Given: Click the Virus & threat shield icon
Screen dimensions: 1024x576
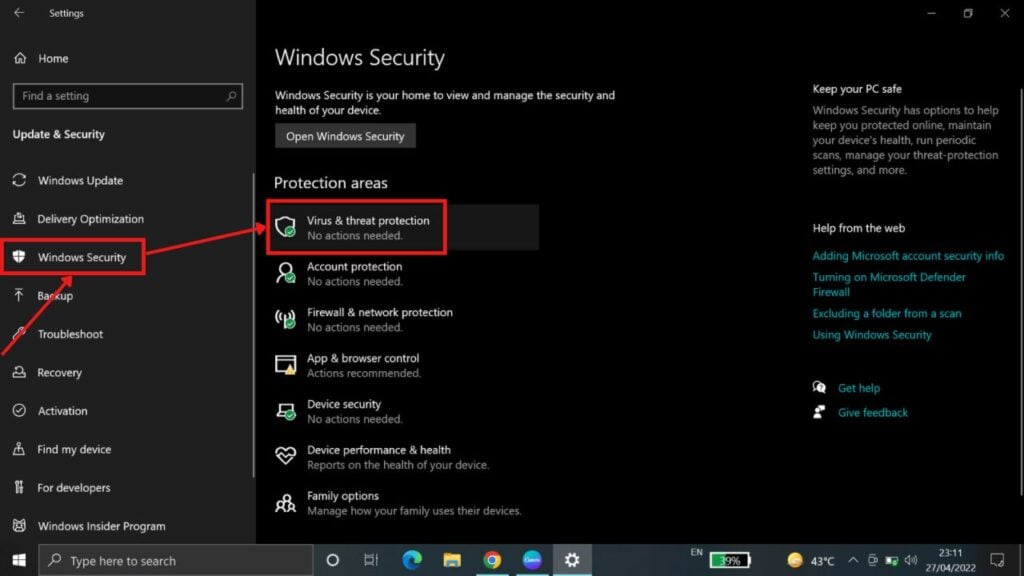Looking at the screenshot, I should pyautogui.click(x=285, y=227).
